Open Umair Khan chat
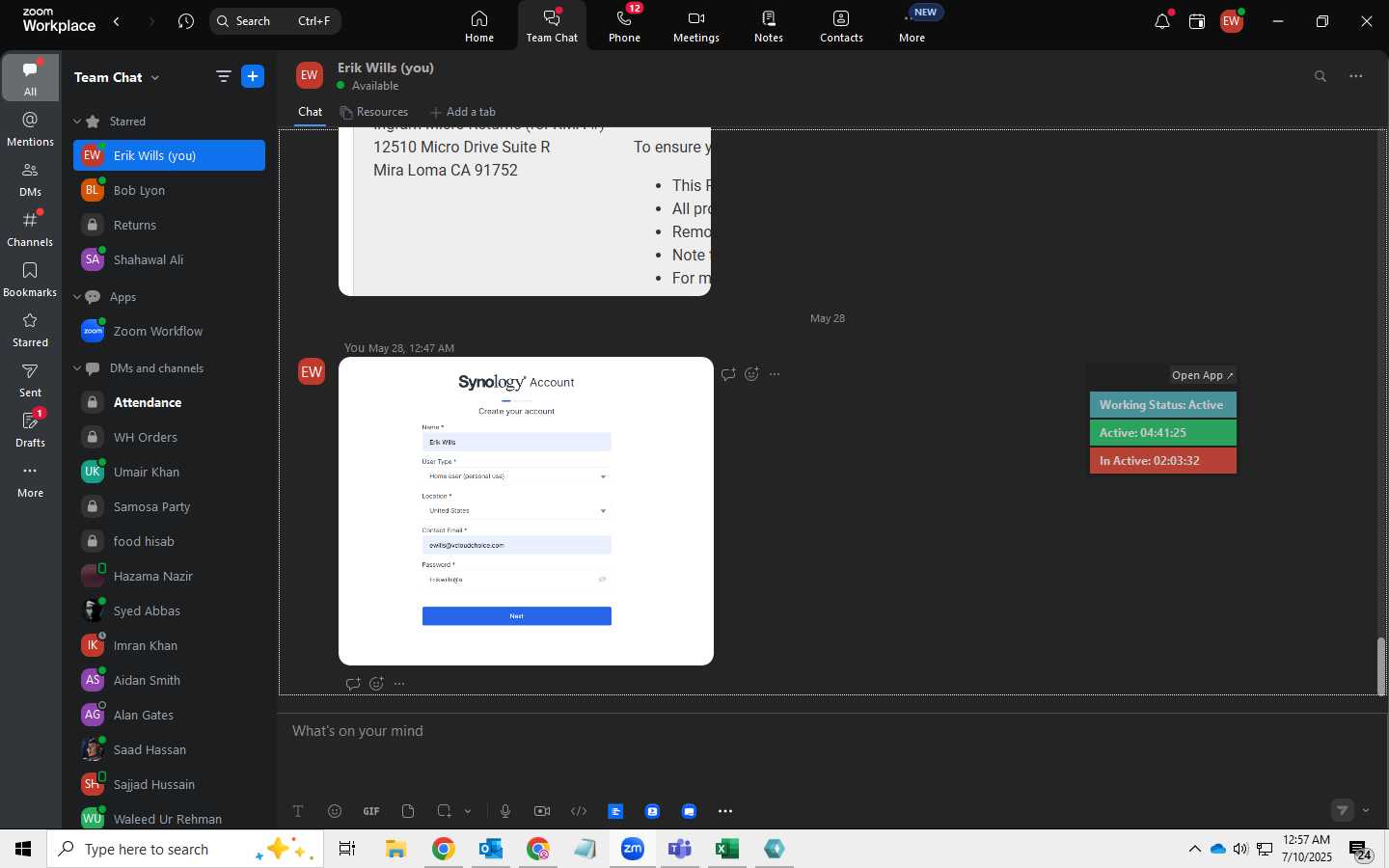 click(169, 472)
